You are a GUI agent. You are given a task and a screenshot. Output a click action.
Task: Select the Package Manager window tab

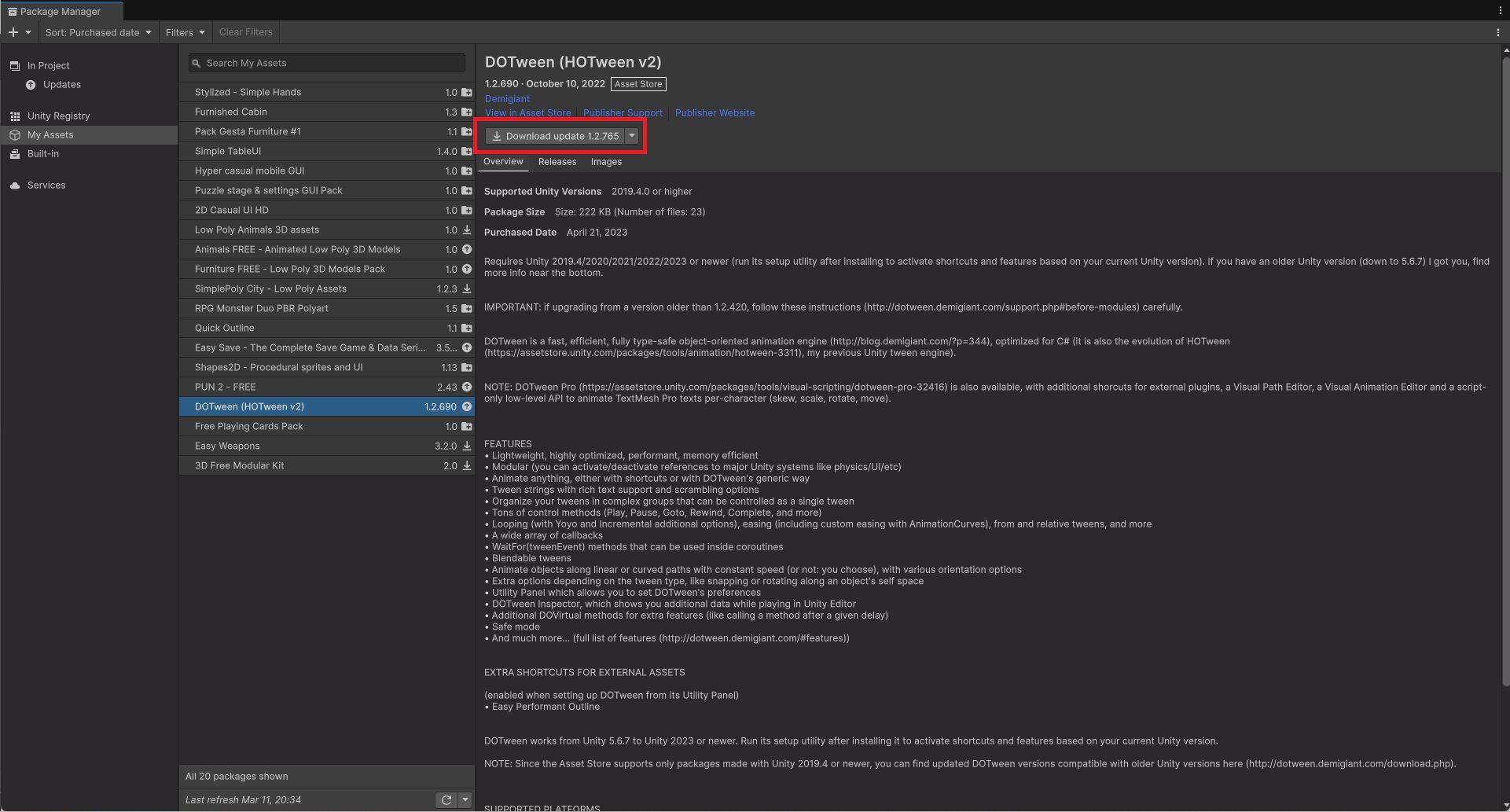click(59, 11)
